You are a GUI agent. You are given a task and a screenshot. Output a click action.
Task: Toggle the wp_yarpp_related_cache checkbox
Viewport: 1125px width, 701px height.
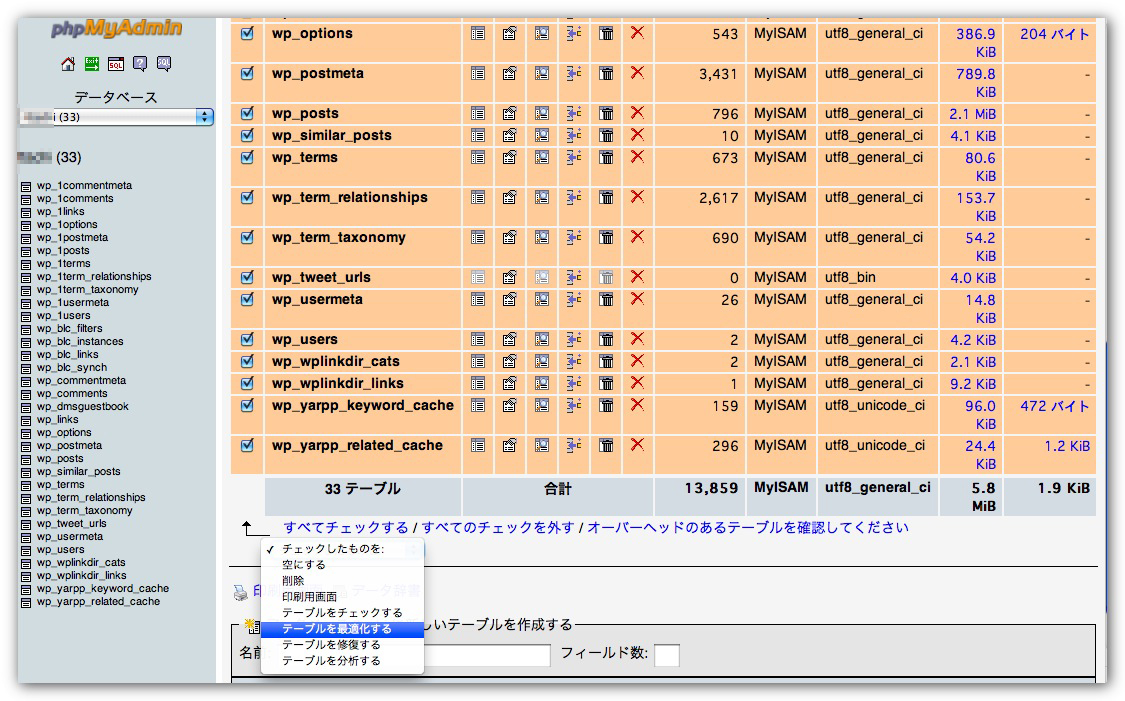click(x=248, y=445)
